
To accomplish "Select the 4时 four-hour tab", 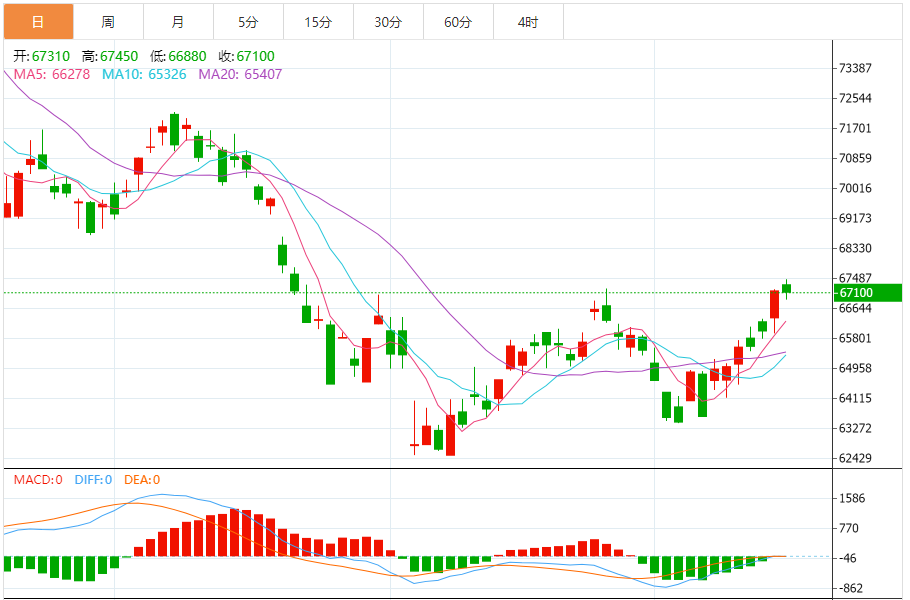I will pyautogui.click(x=528, y=22).
